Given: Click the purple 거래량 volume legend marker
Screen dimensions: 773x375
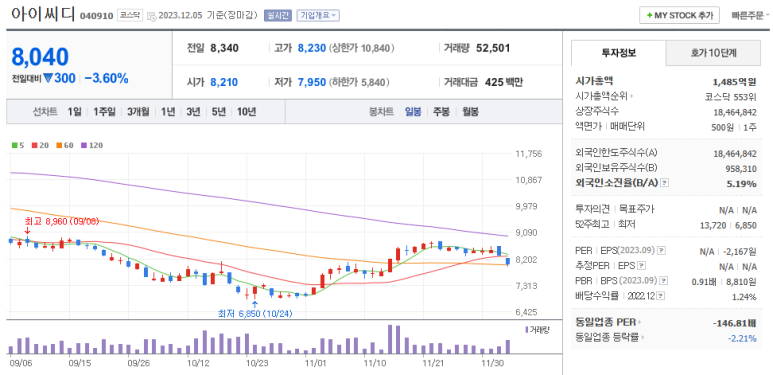Looking at the screenshot, I should [527, 329].
